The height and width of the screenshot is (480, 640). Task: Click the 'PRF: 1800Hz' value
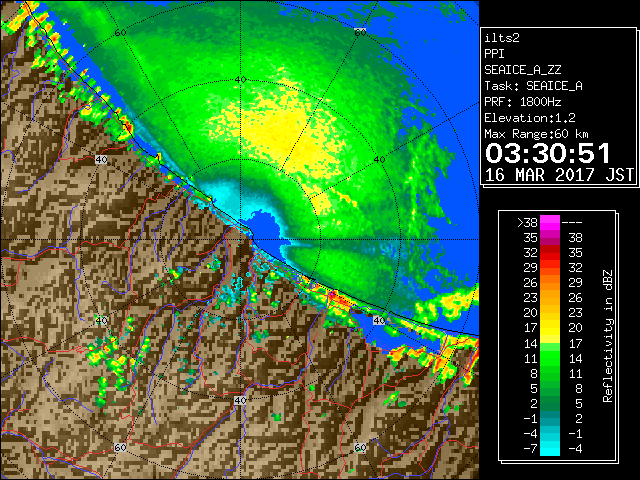(522, 102)
